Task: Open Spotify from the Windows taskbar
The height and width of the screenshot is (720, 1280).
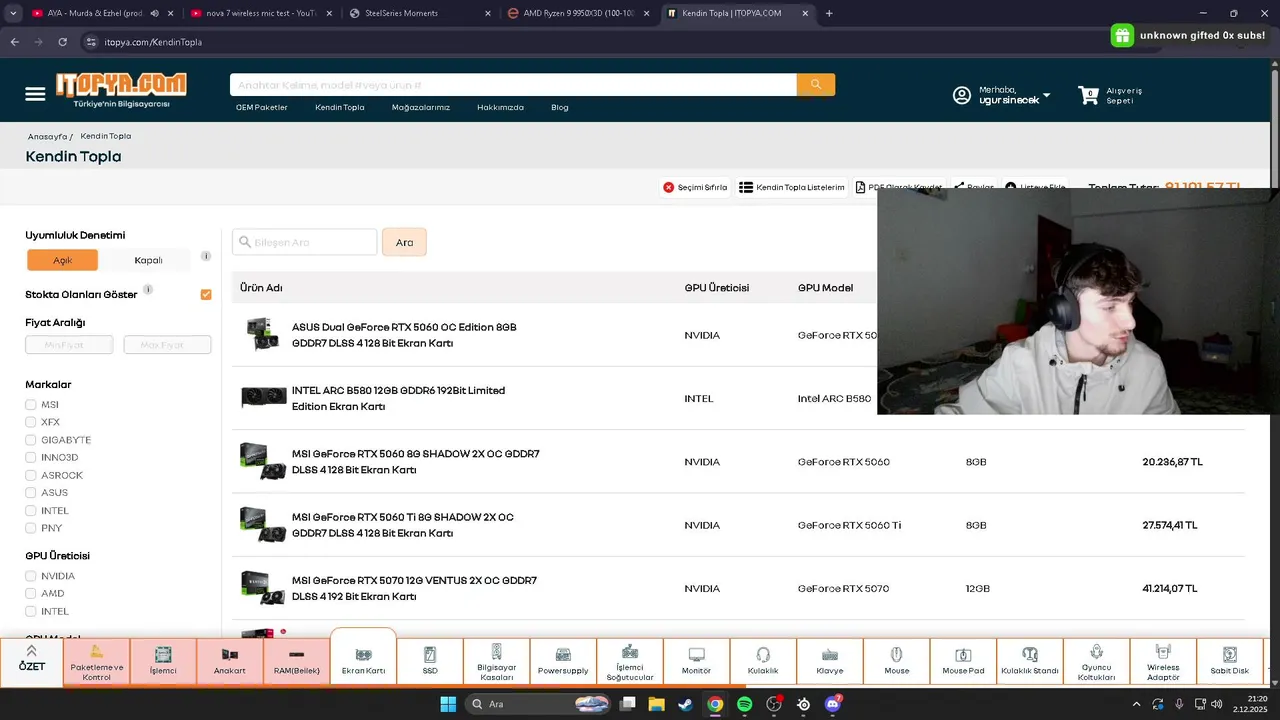Action: [x=744, y=704]
